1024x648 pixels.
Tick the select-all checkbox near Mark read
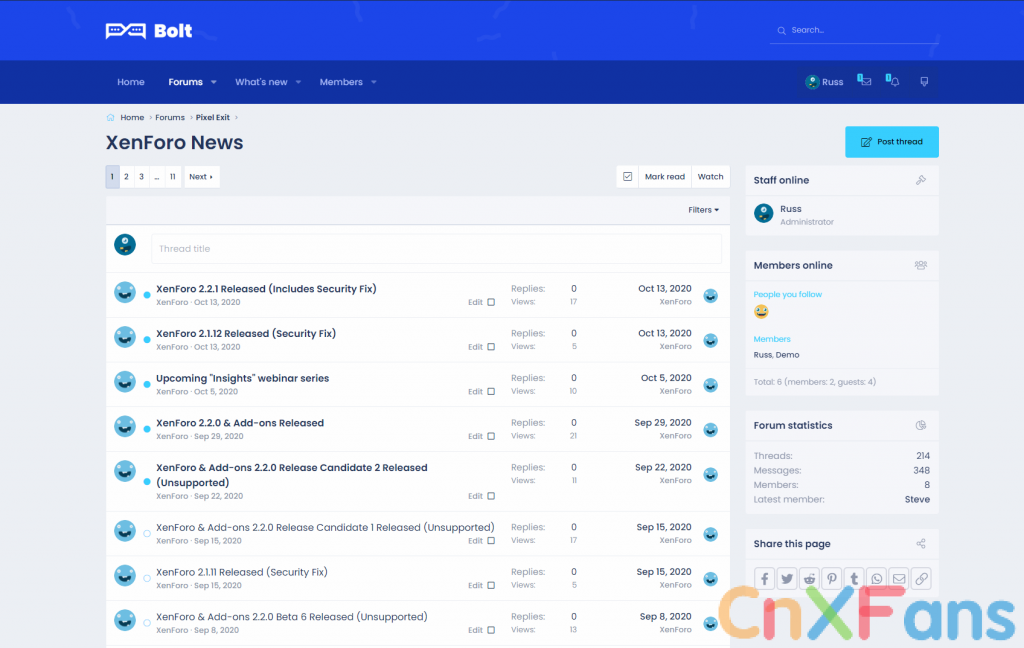coord(628,176)
